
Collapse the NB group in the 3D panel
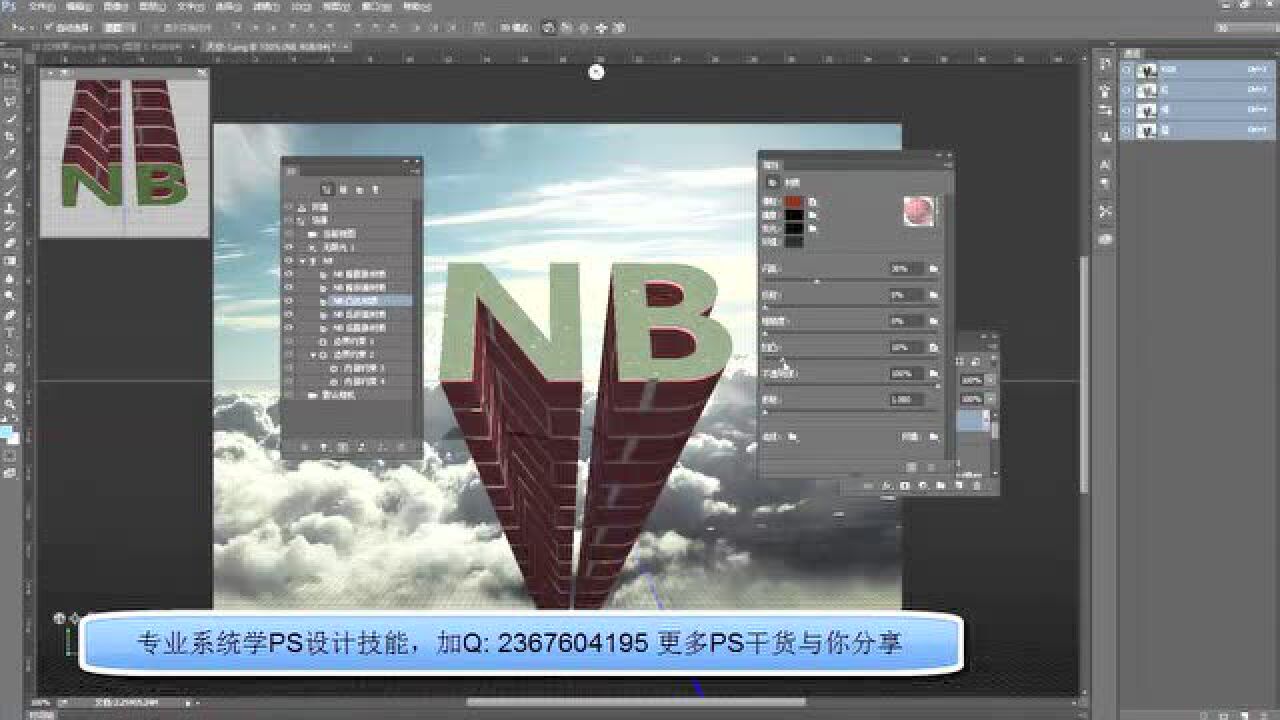tap(303, 261)
